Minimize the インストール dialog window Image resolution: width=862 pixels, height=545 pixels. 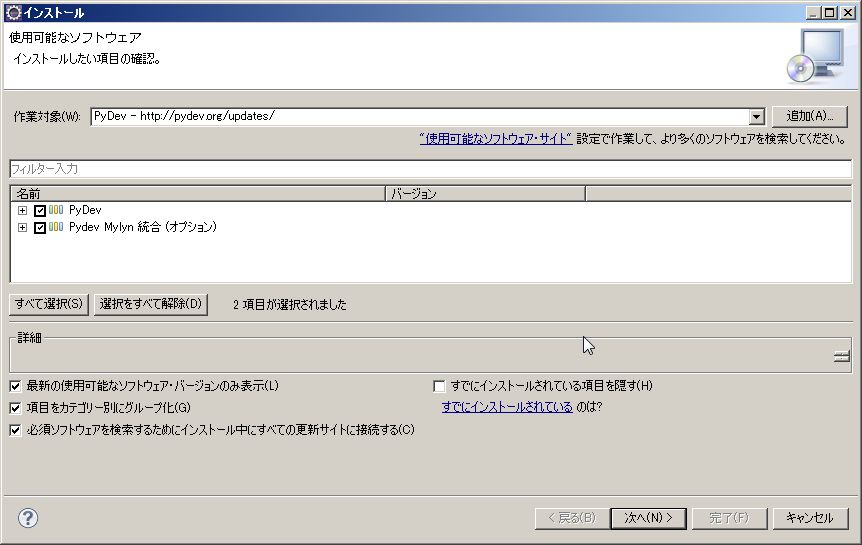(x=814, y=12)
